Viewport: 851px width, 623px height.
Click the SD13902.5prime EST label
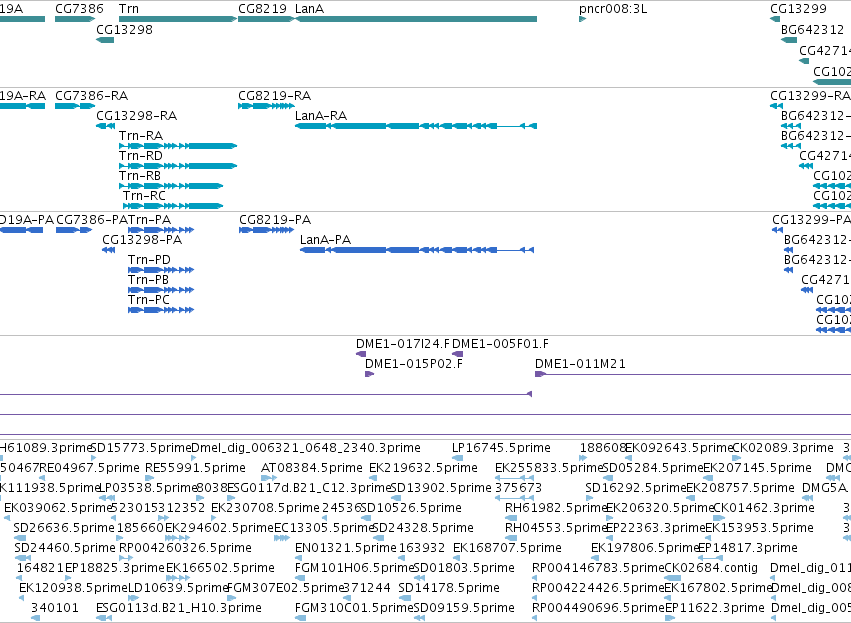[441, 488]
